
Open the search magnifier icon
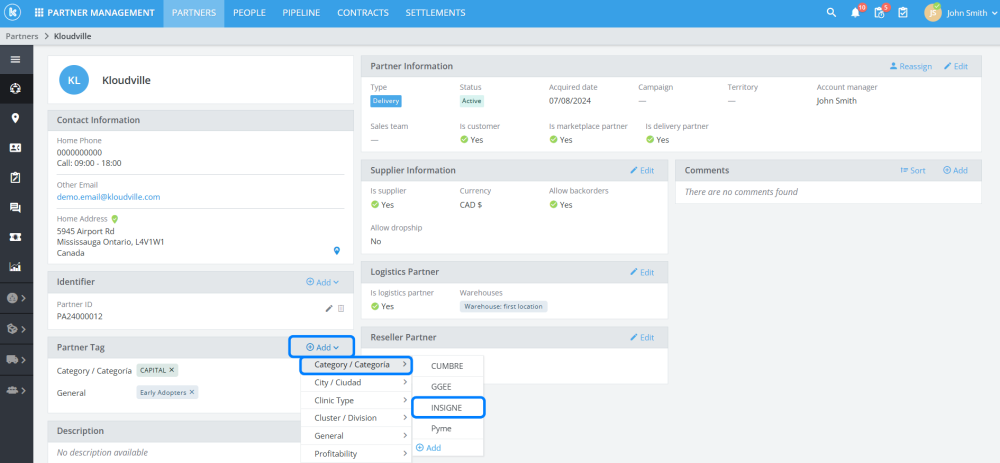coord(831,13)
